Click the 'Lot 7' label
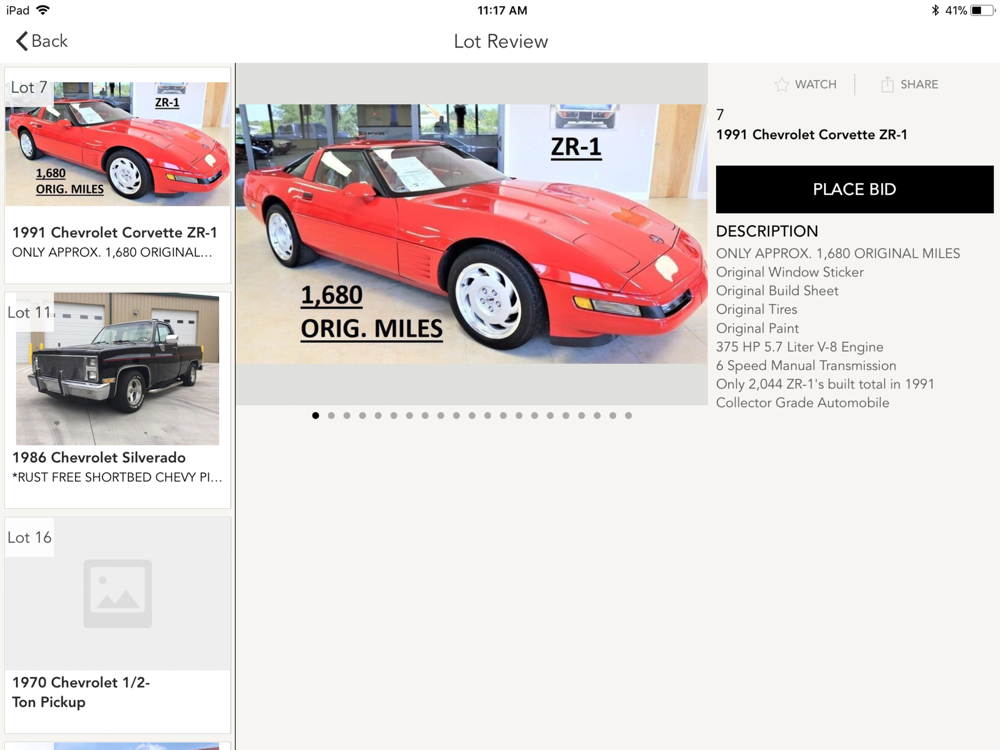The height and width of the screenshot is (750, 1000). (29, 87)
